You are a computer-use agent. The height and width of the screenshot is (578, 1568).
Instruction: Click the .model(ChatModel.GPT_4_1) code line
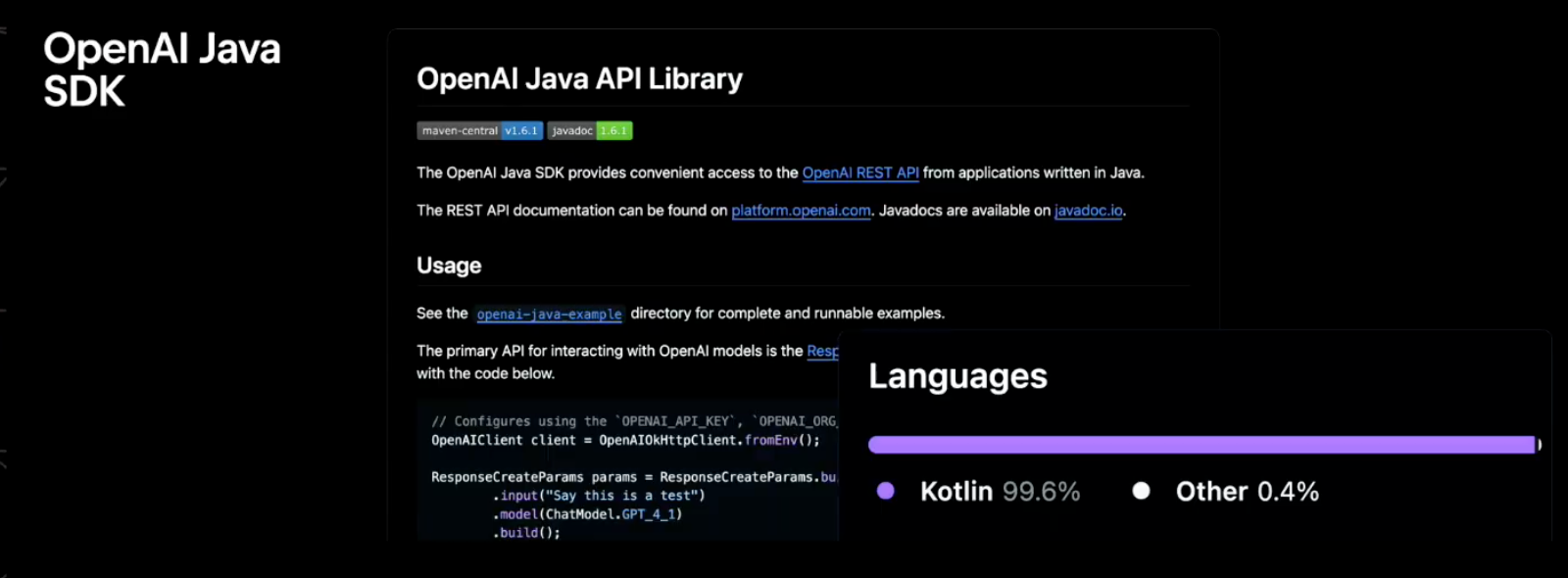(x=587, y=514)
